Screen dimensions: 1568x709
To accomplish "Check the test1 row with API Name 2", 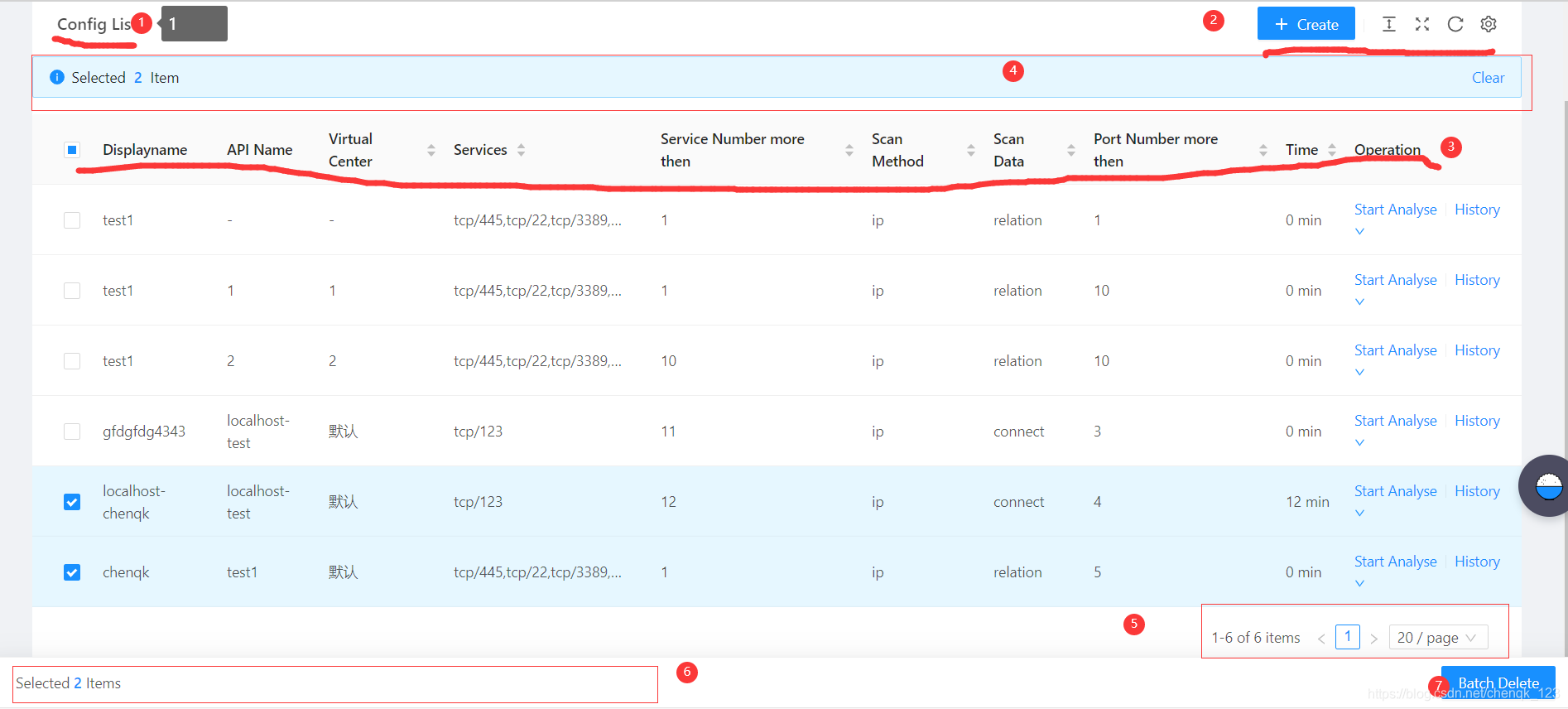I will click(x=72, y=361).
